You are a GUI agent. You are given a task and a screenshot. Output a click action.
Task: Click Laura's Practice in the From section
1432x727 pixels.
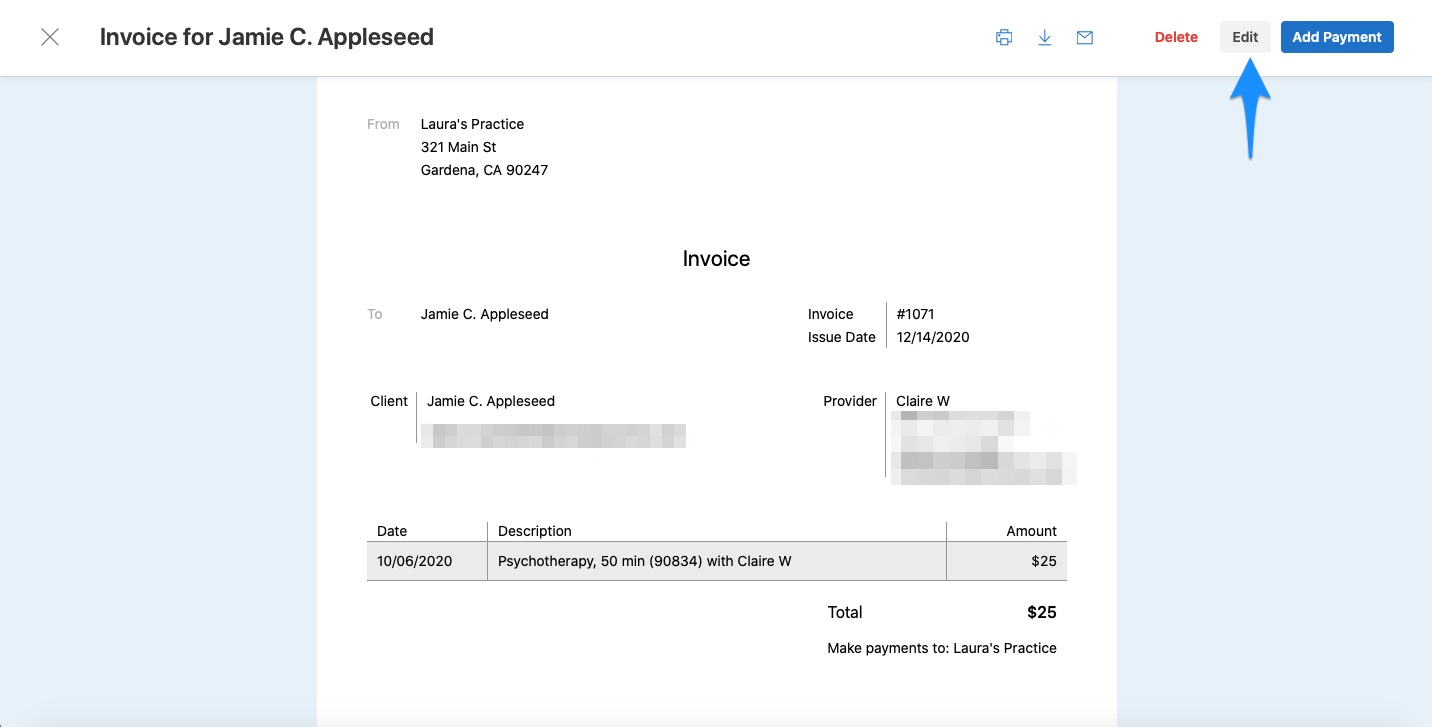pyautogui.click(x=472, y=124)
